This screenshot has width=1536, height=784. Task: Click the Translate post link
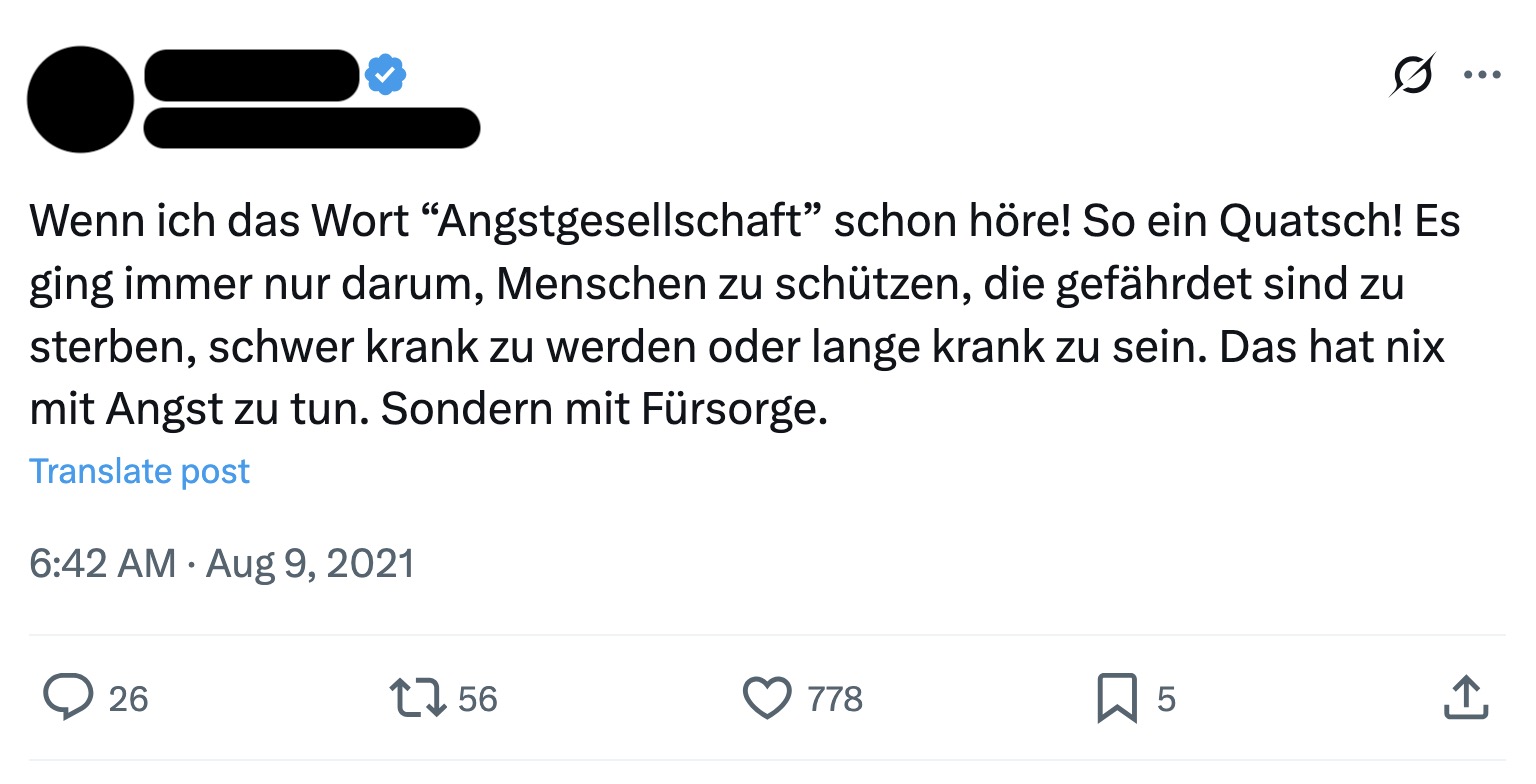139,471
